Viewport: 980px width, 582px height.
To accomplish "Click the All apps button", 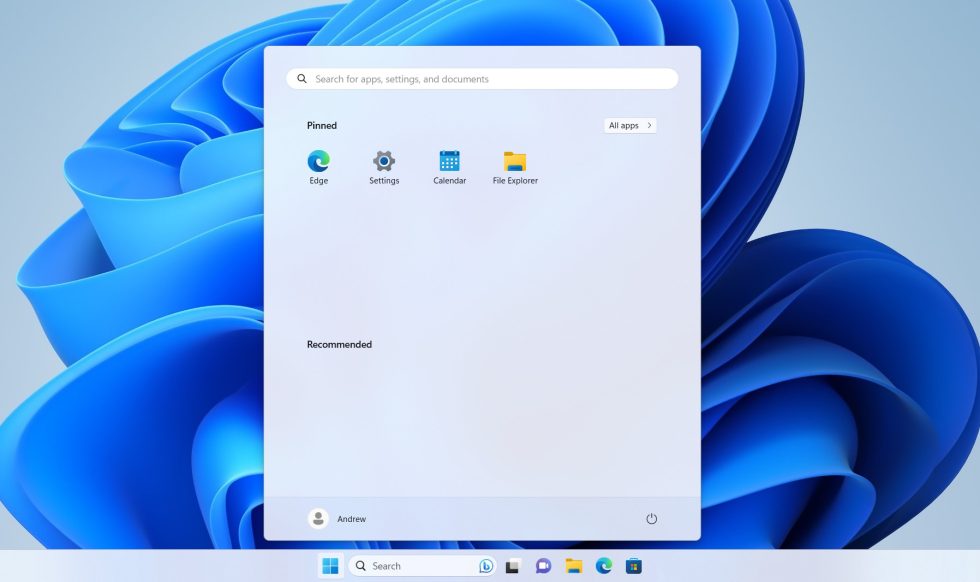I will 629,125.
